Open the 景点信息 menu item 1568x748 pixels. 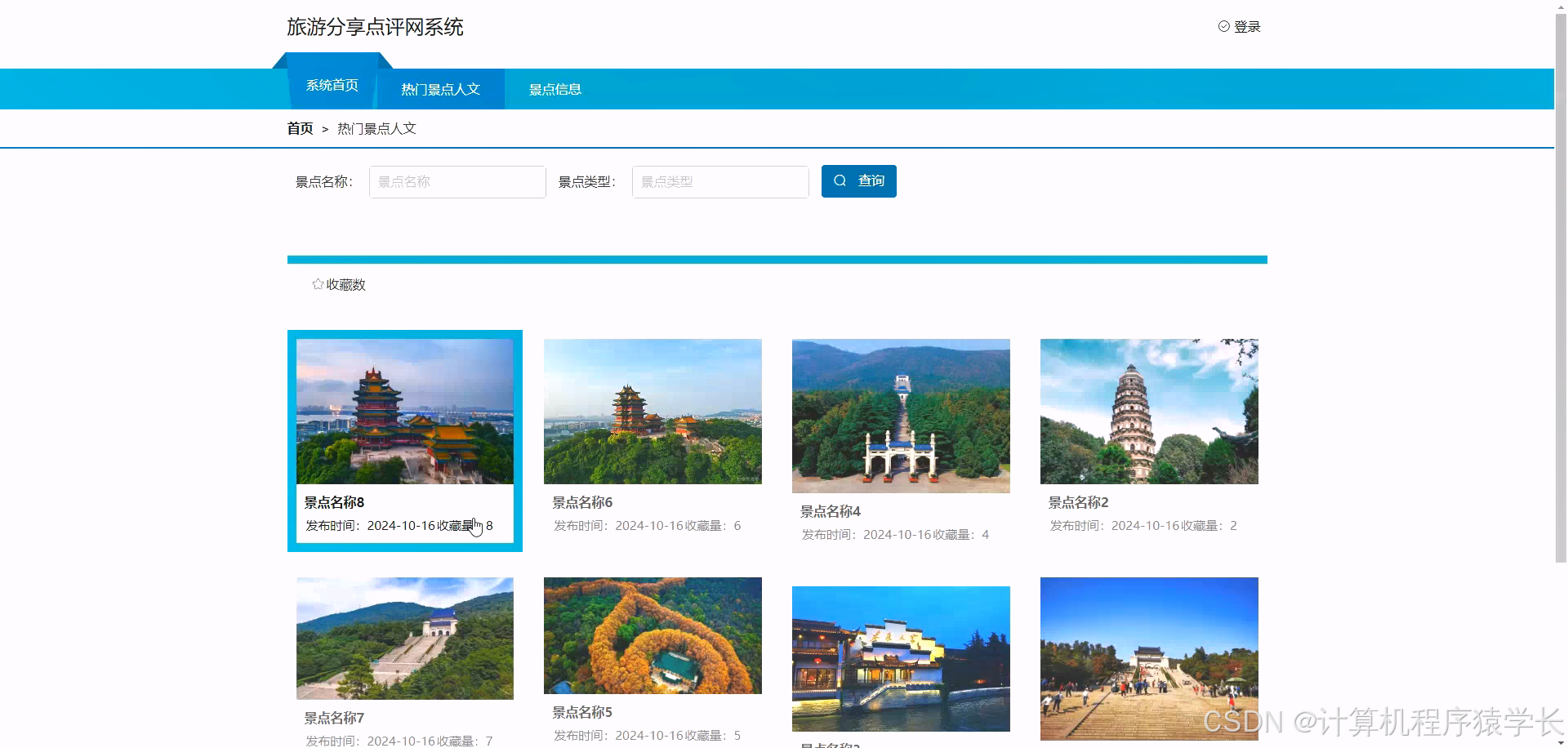tap(555, 89)
